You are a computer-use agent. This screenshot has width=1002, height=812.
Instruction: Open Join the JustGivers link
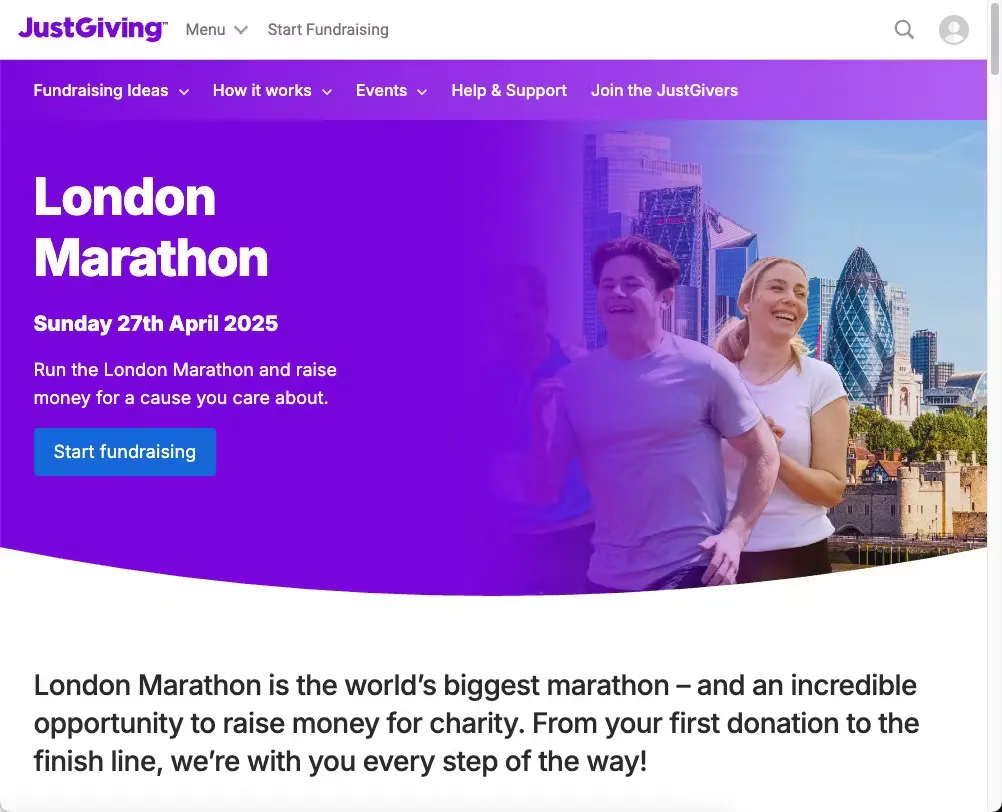(664, 91)
